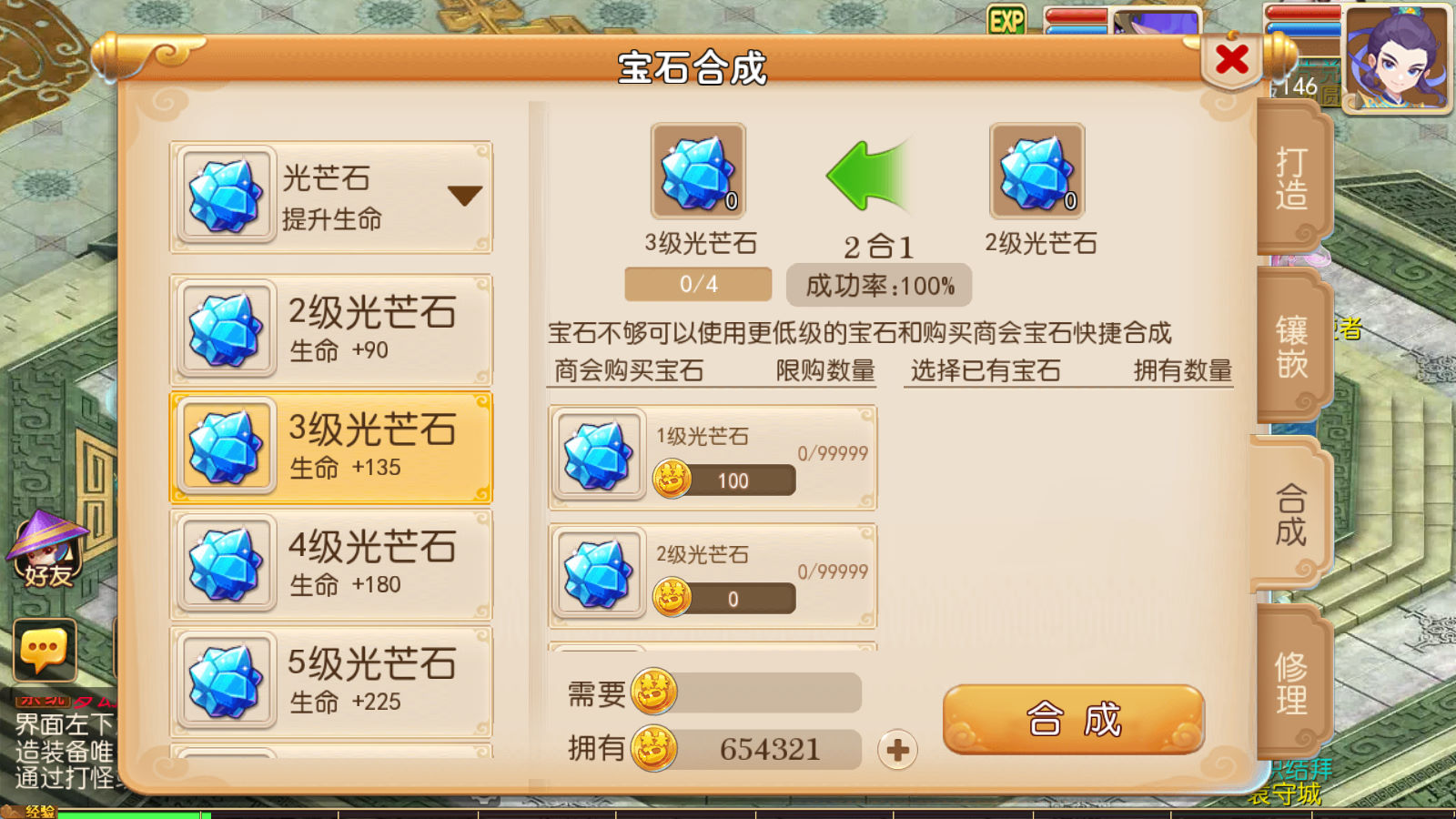Open the chat speech bubble icon

45,650
